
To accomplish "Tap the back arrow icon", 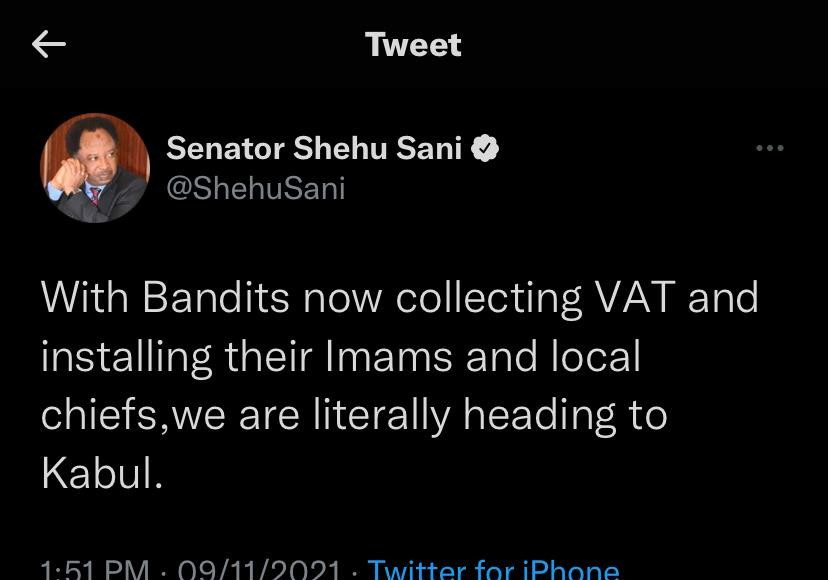I will pyautogui.click(x=48, y=44).
